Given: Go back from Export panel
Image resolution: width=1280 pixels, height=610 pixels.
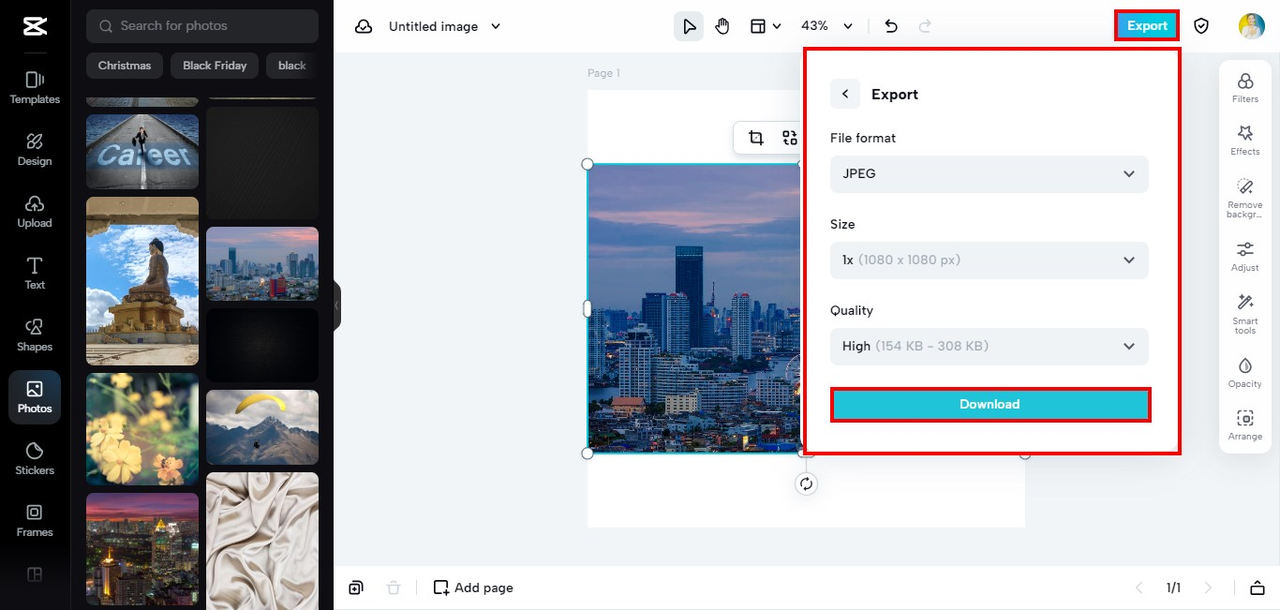Looking at the screenshot, I should (x=845, y=94).
